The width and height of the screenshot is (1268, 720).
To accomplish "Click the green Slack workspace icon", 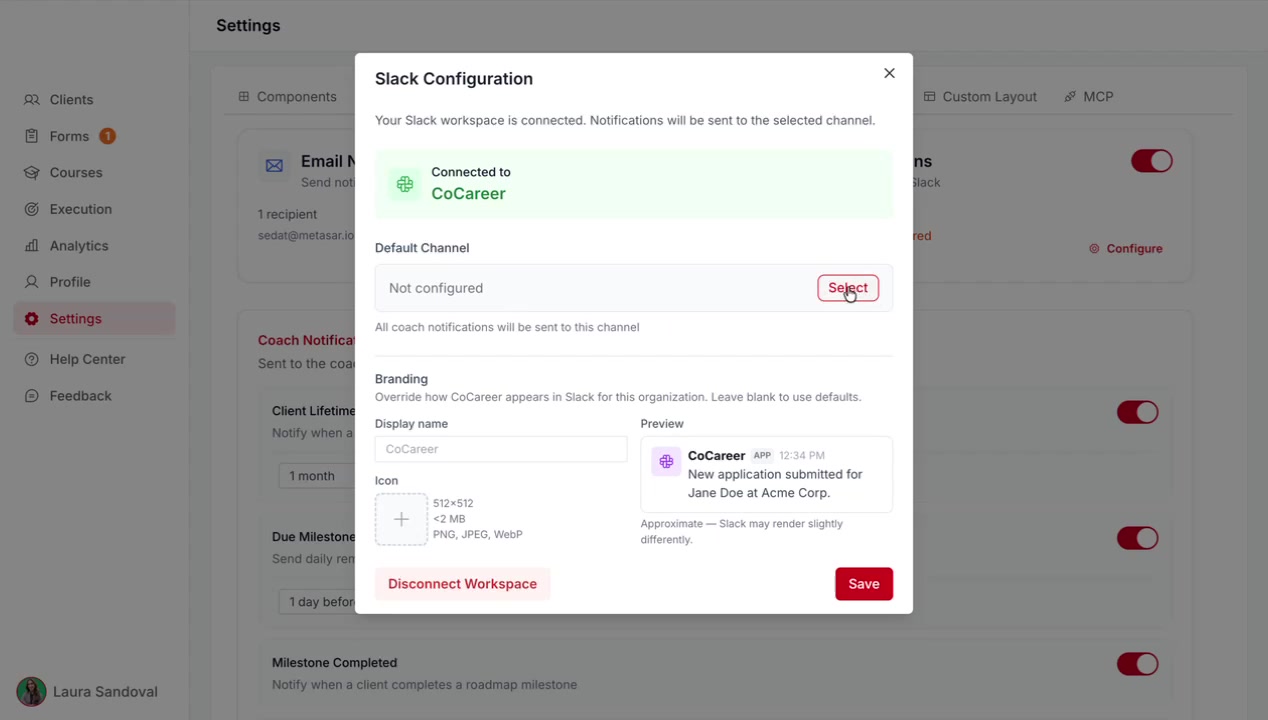I will pos(405,184).
